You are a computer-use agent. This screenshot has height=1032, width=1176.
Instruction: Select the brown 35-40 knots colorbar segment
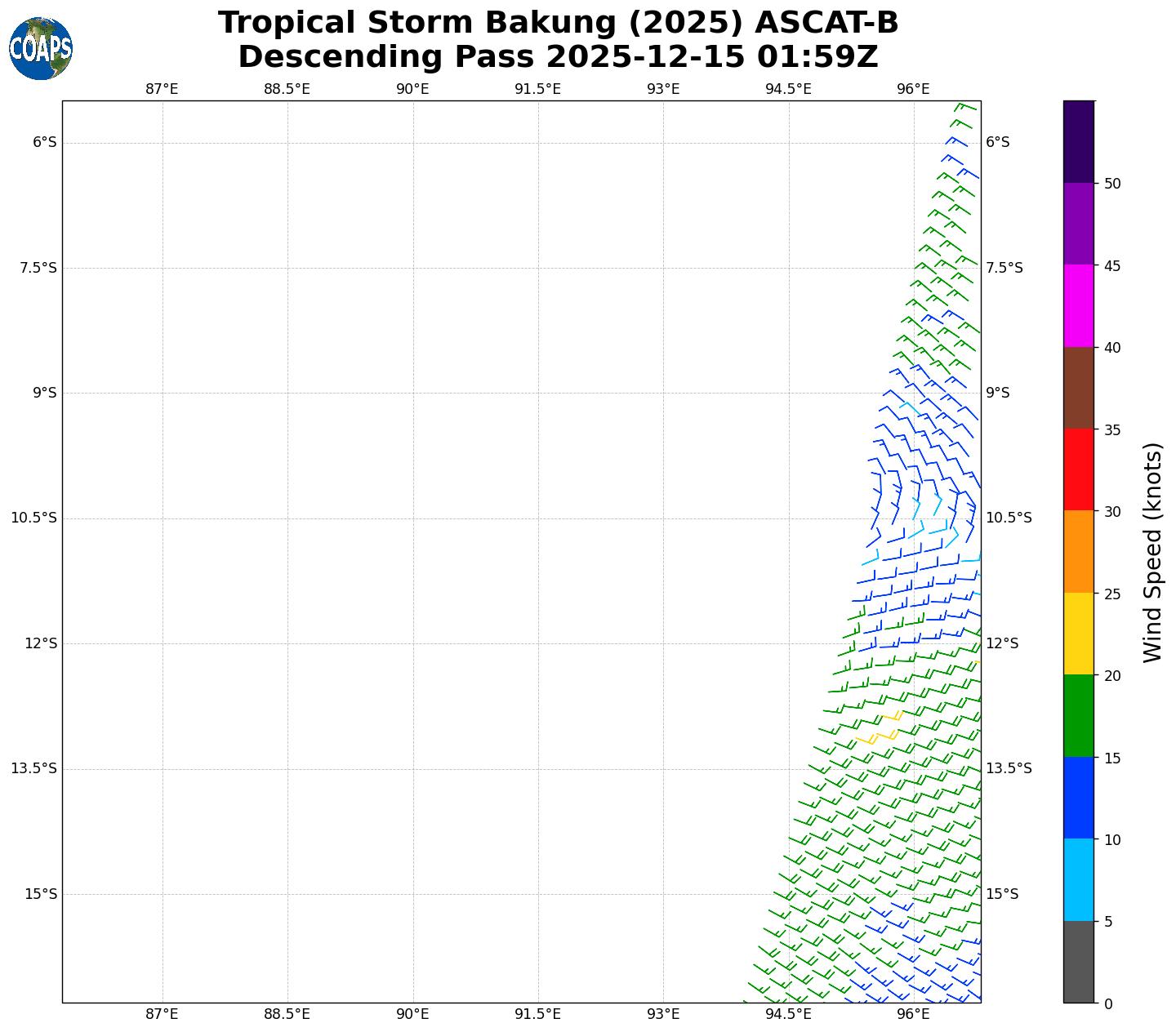click(1078, 388)
